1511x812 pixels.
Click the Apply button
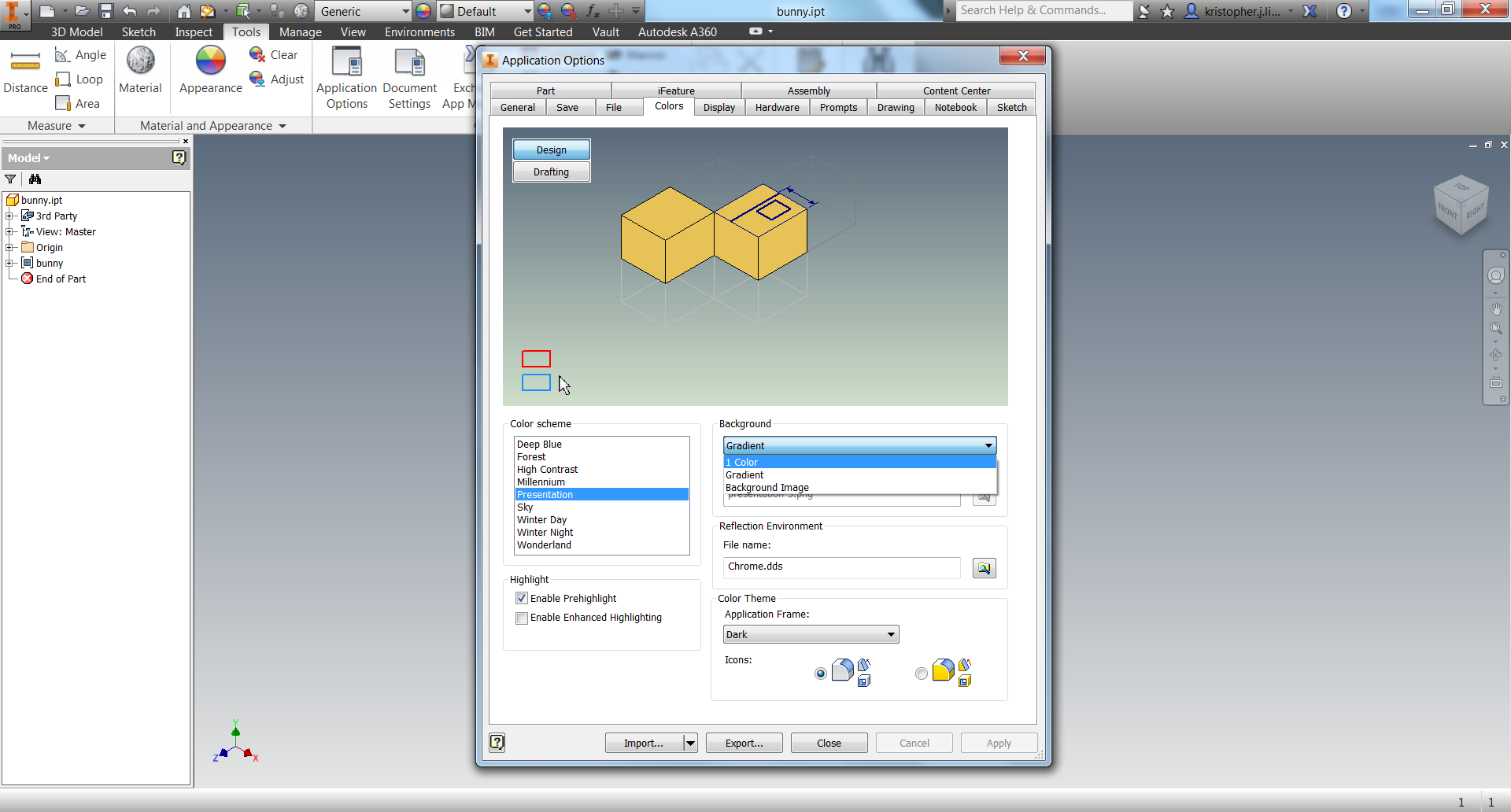[998, 743]
